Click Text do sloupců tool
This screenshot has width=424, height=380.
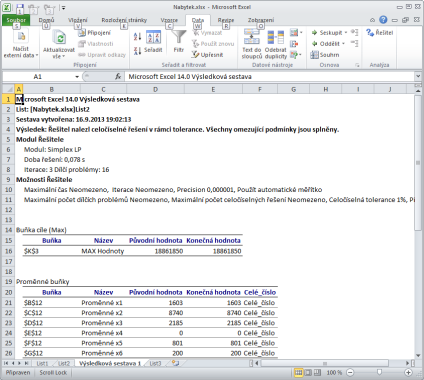(x=252, y=44)
